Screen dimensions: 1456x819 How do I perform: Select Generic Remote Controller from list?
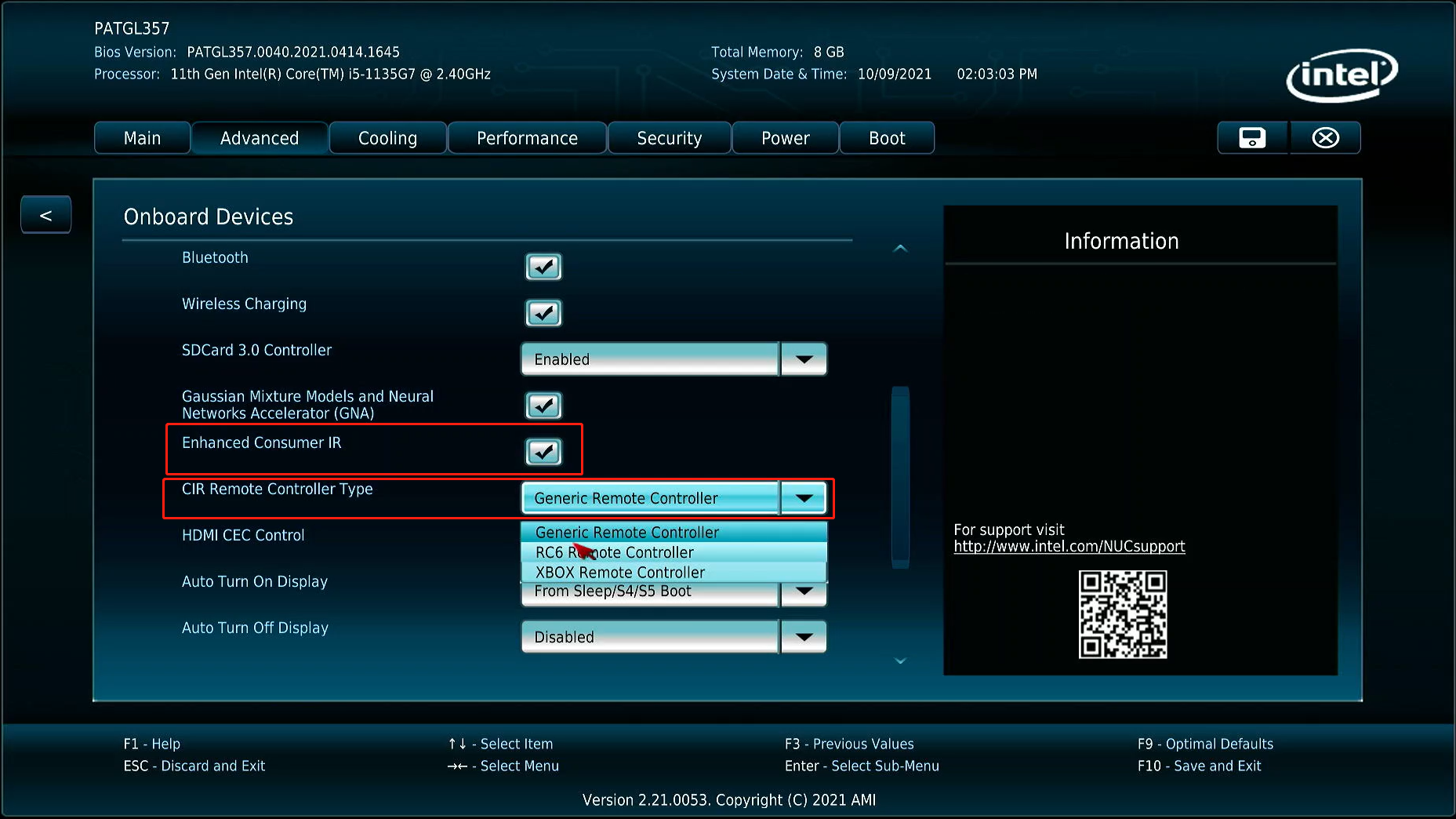tap(674, 532)
